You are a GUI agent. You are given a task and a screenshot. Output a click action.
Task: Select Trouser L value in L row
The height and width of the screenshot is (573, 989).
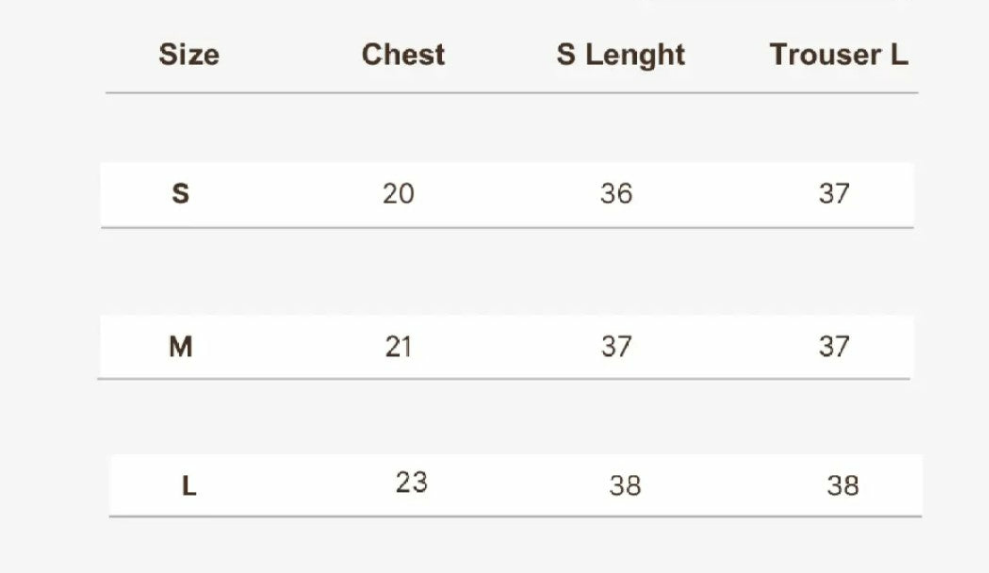(x=843, y=486)
